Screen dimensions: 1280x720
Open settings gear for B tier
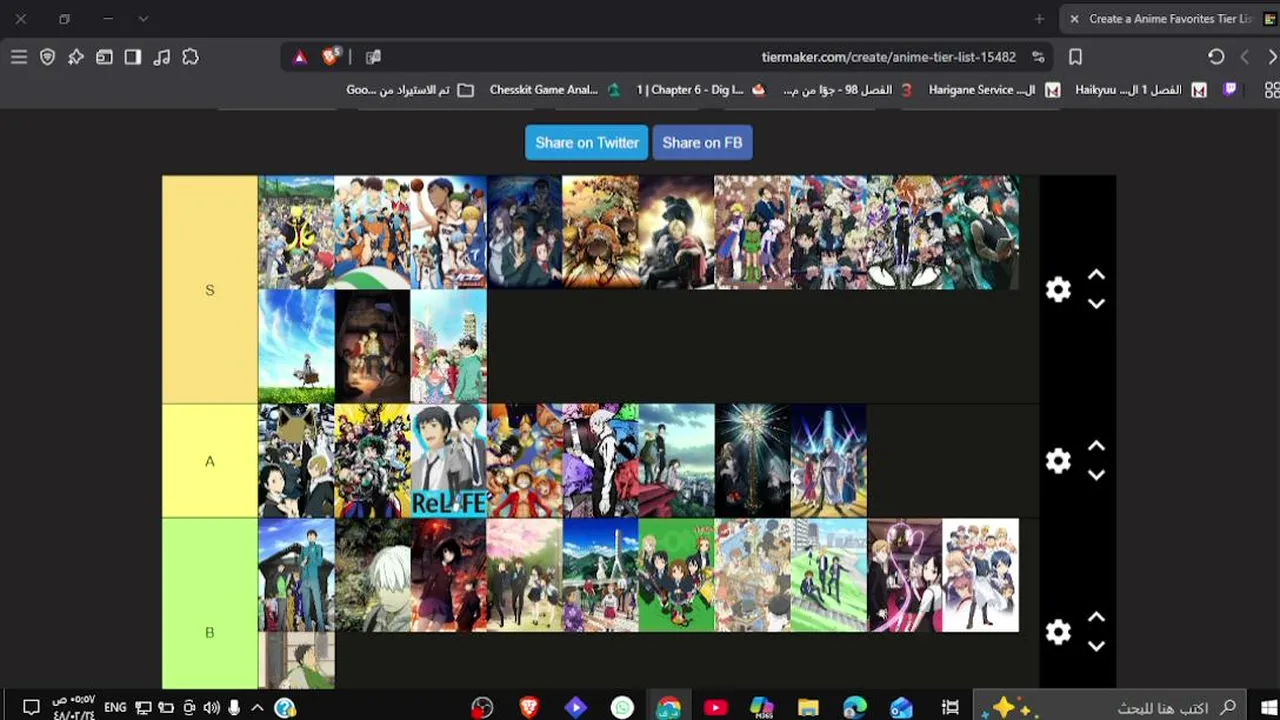click(1058, 632)
